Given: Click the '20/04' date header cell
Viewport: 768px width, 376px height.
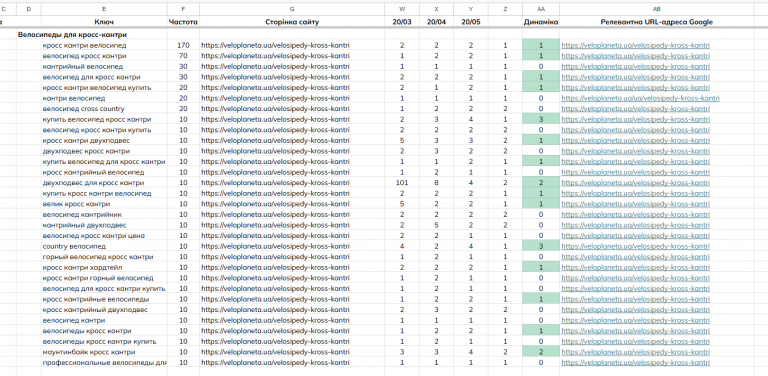Looking at the screenshot, I should (x=436, y=22).
